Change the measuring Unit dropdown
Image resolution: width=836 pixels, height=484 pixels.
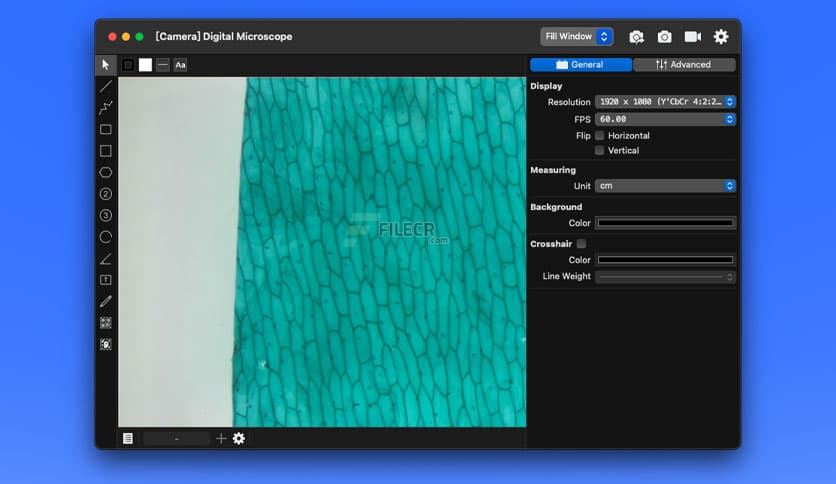click(665, 186)
